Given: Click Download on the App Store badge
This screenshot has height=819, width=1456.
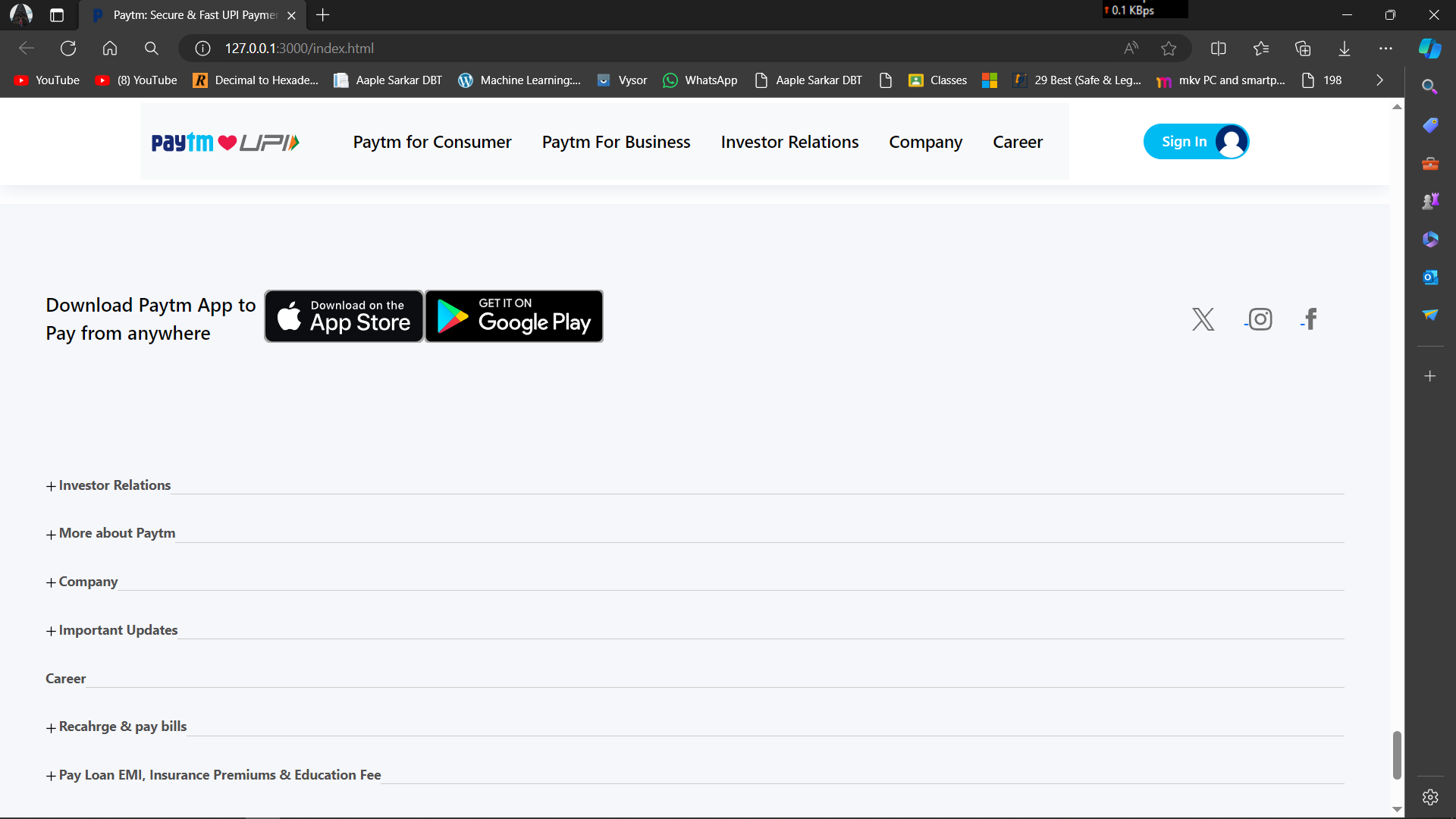Looking at the screenshot, I should point(344,316).
